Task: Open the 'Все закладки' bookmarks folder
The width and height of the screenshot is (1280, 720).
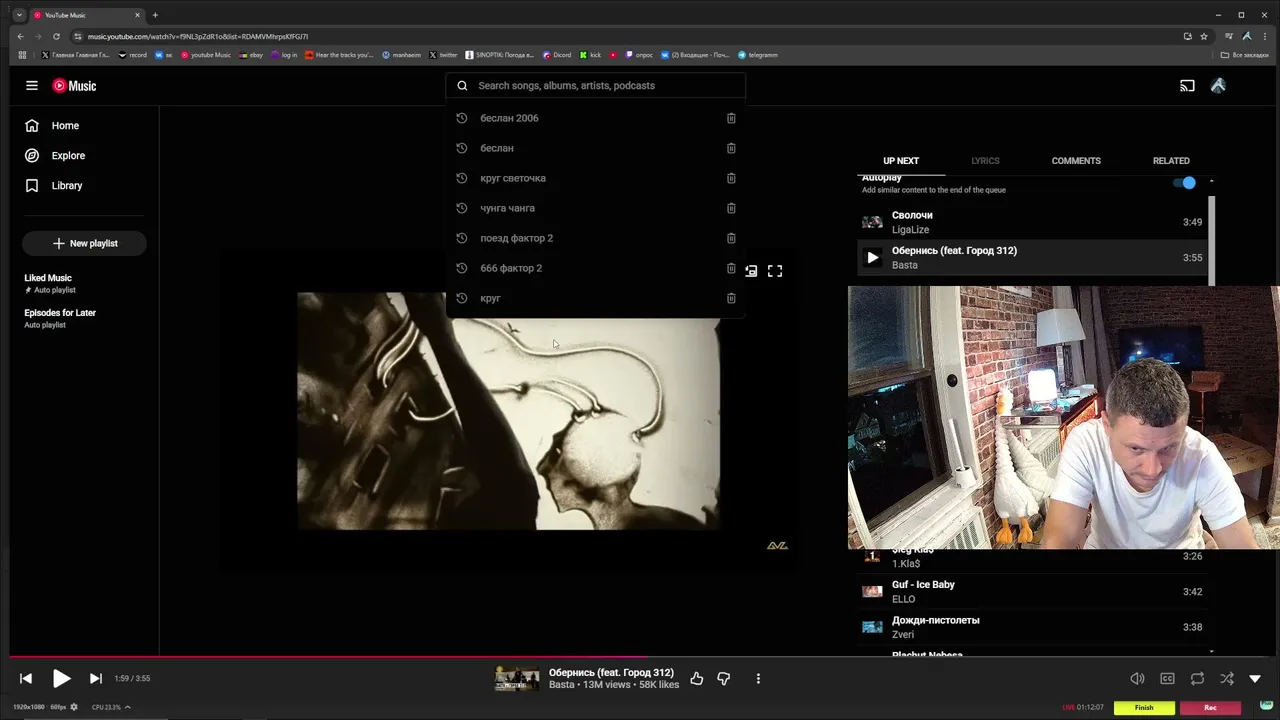Action: tap(1246, 55)
